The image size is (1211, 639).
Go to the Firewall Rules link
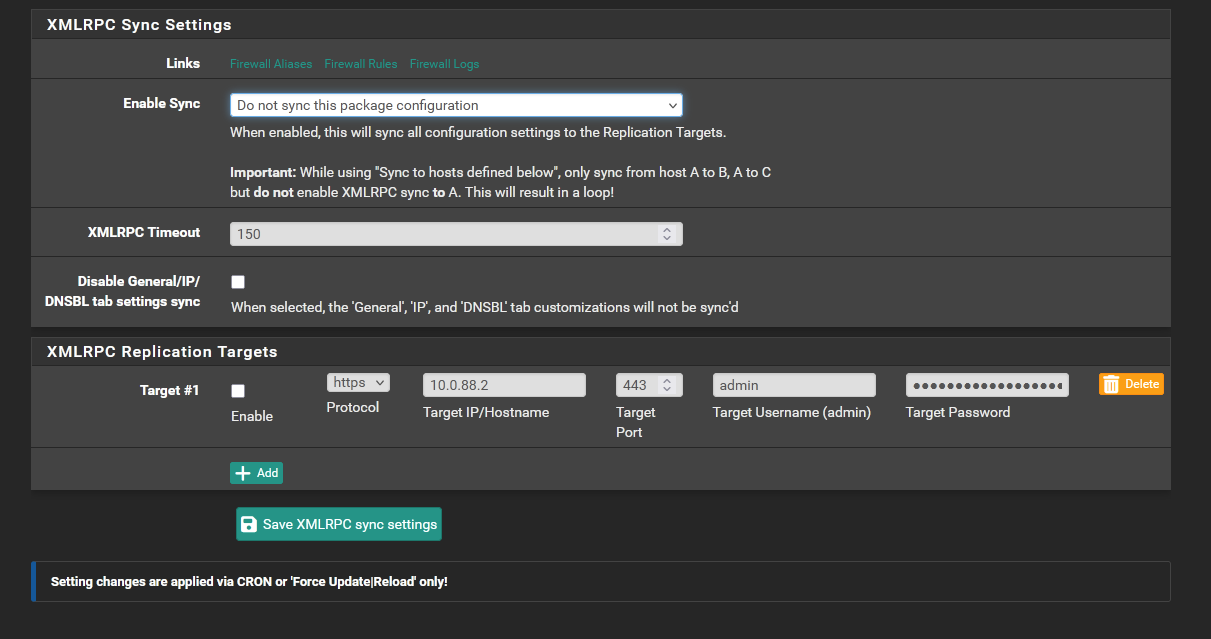click(x=361, y=64)
